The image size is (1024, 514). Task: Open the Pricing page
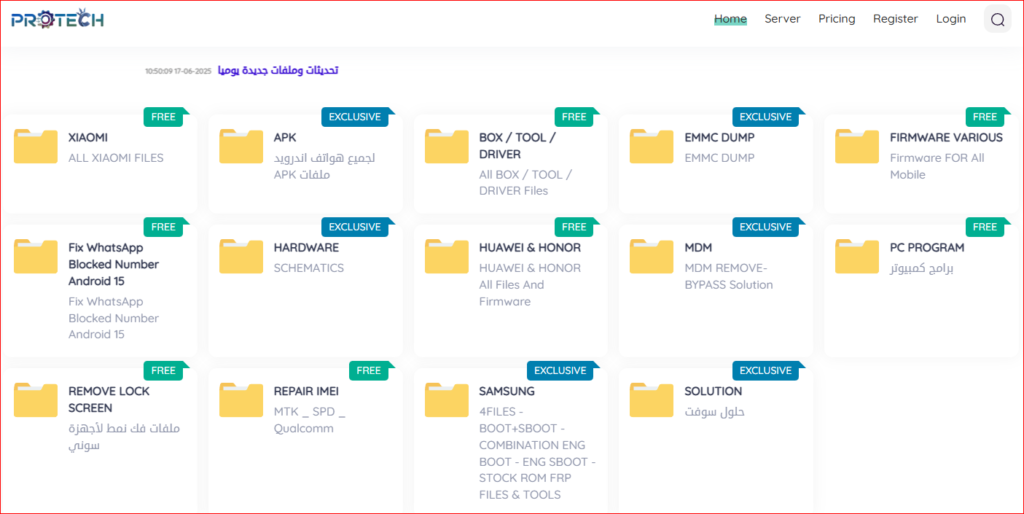click(x=837, y=19)
